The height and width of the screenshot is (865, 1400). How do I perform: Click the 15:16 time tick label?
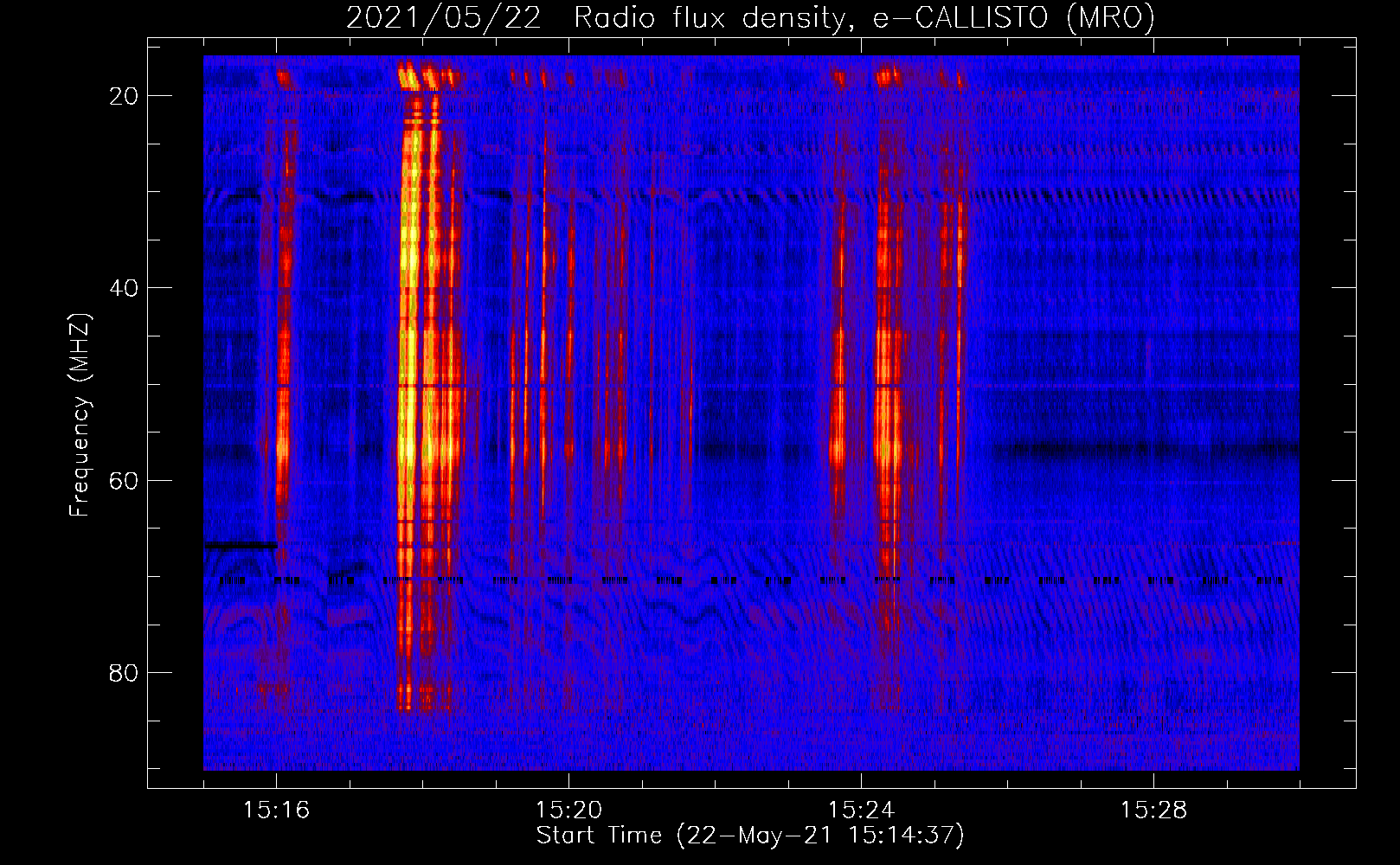coord(276,811)
